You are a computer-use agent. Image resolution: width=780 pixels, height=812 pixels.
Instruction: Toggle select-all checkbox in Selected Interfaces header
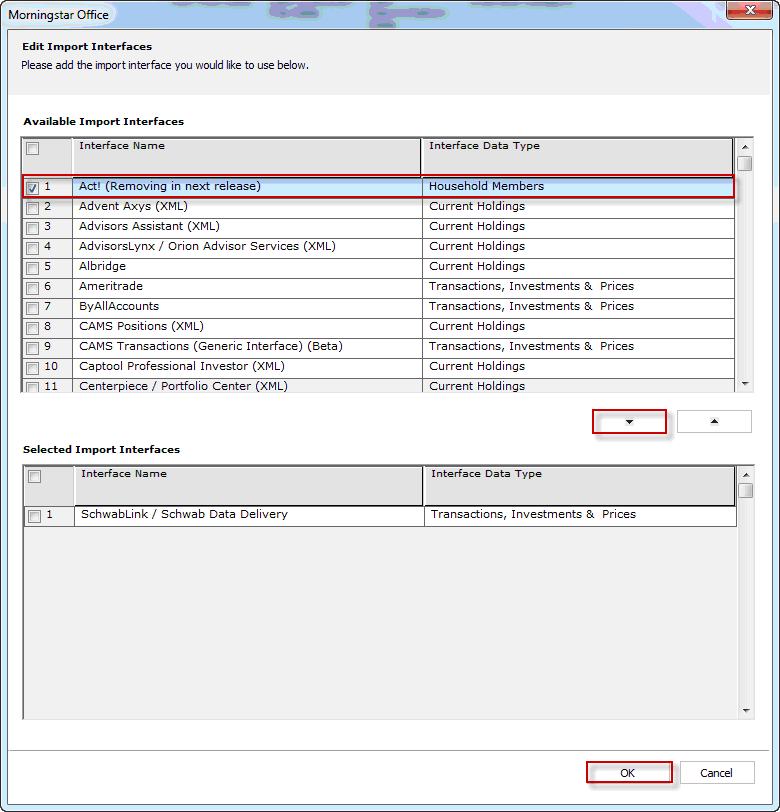tap(35, 477)
